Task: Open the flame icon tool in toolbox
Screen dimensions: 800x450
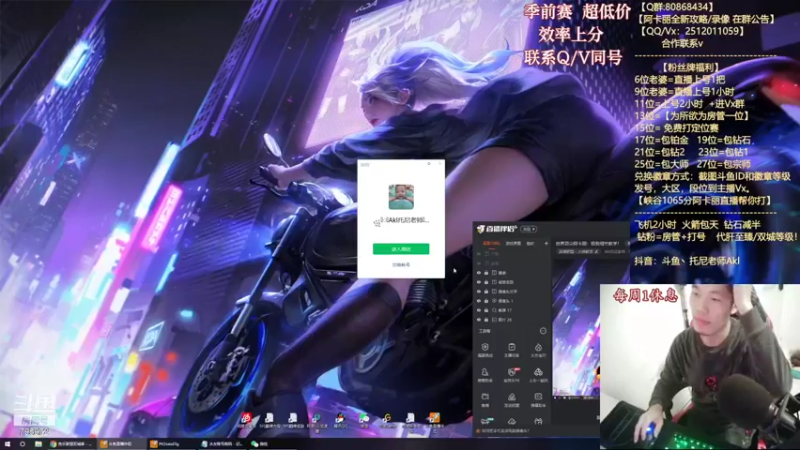Action: pyautogui.click(x=538, y=350)
